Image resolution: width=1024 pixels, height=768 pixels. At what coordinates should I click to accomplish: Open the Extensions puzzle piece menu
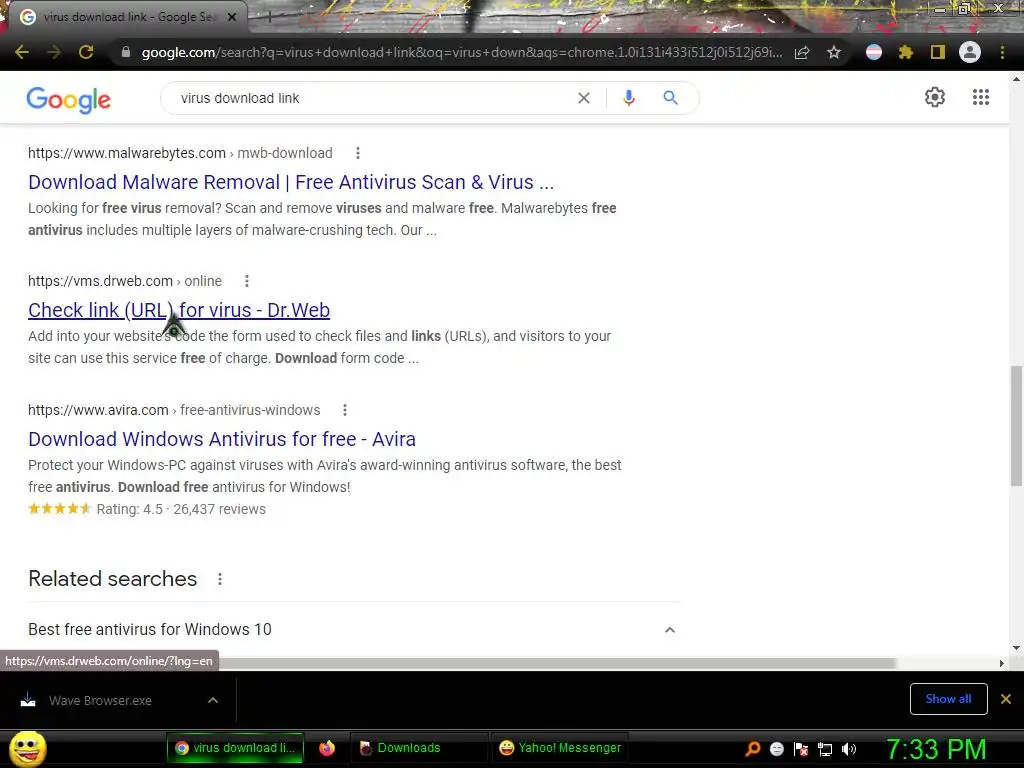click(x=906, y=52)
